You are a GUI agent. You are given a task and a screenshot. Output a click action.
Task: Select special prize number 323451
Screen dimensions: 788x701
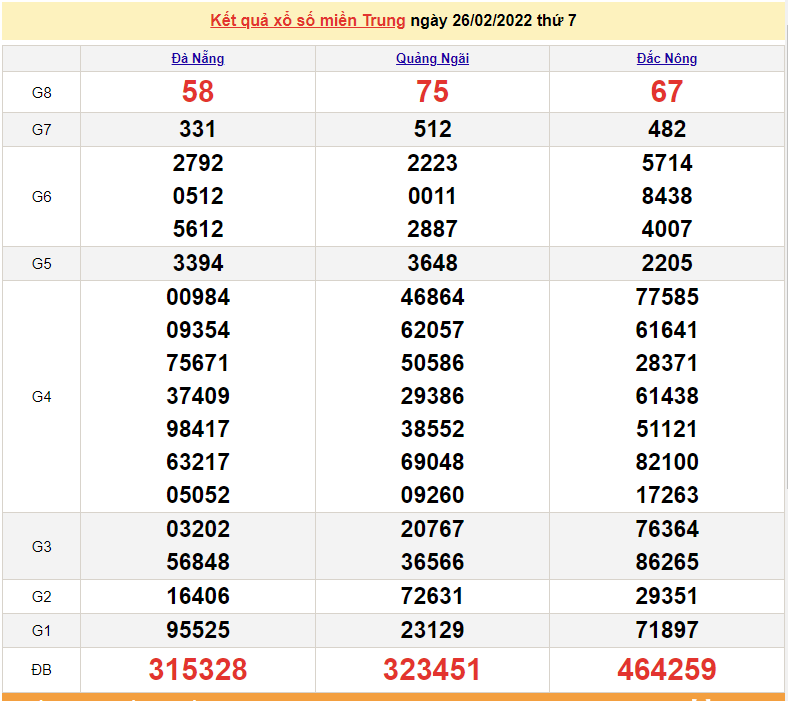pos(432,670)
